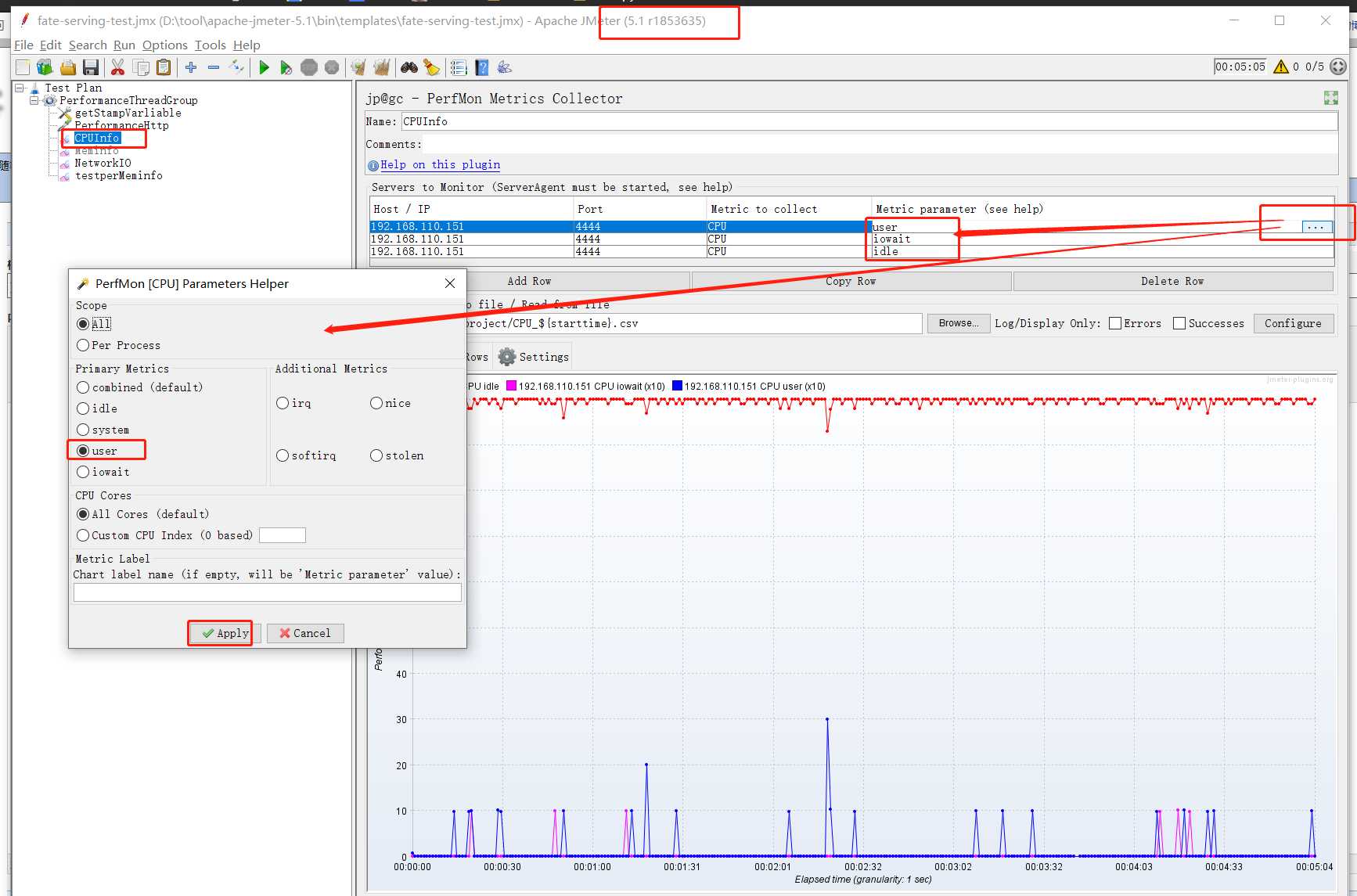The width and height of the screenshot is (1357, 896).
Task: Click the Copy Row button
Action: 851,281
